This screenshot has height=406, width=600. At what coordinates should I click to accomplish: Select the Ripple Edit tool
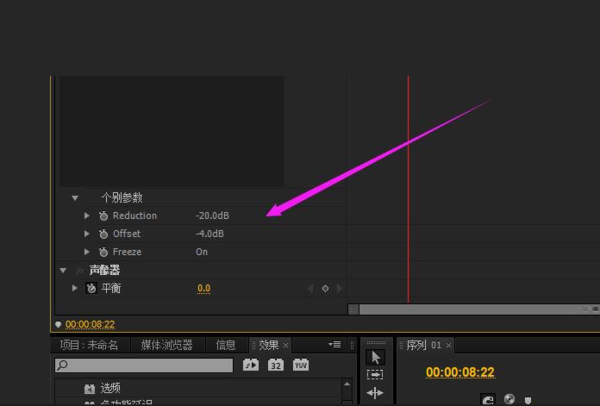click(x=375, y=393)
